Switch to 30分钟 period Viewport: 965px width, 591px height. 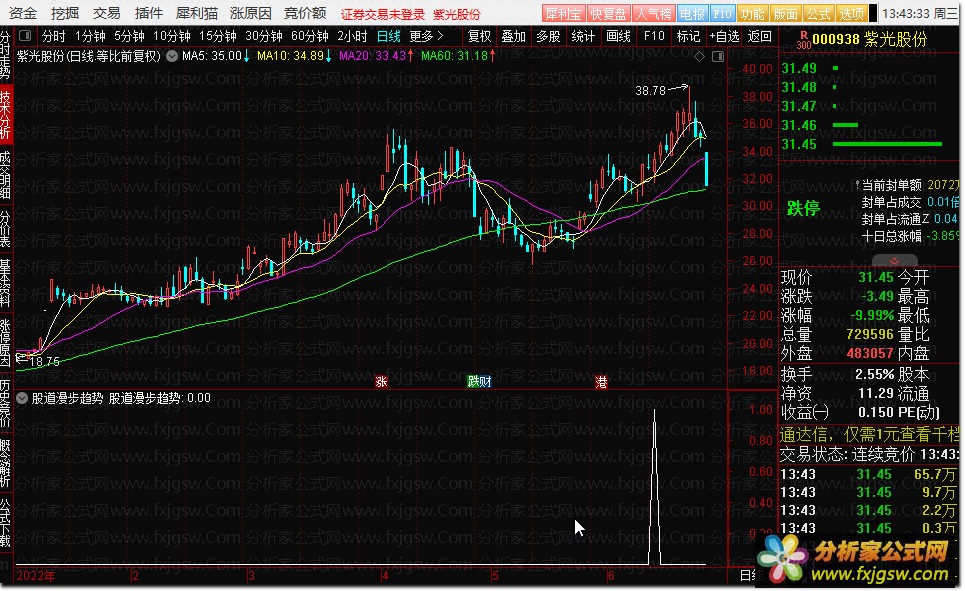[x=264, y=36]
